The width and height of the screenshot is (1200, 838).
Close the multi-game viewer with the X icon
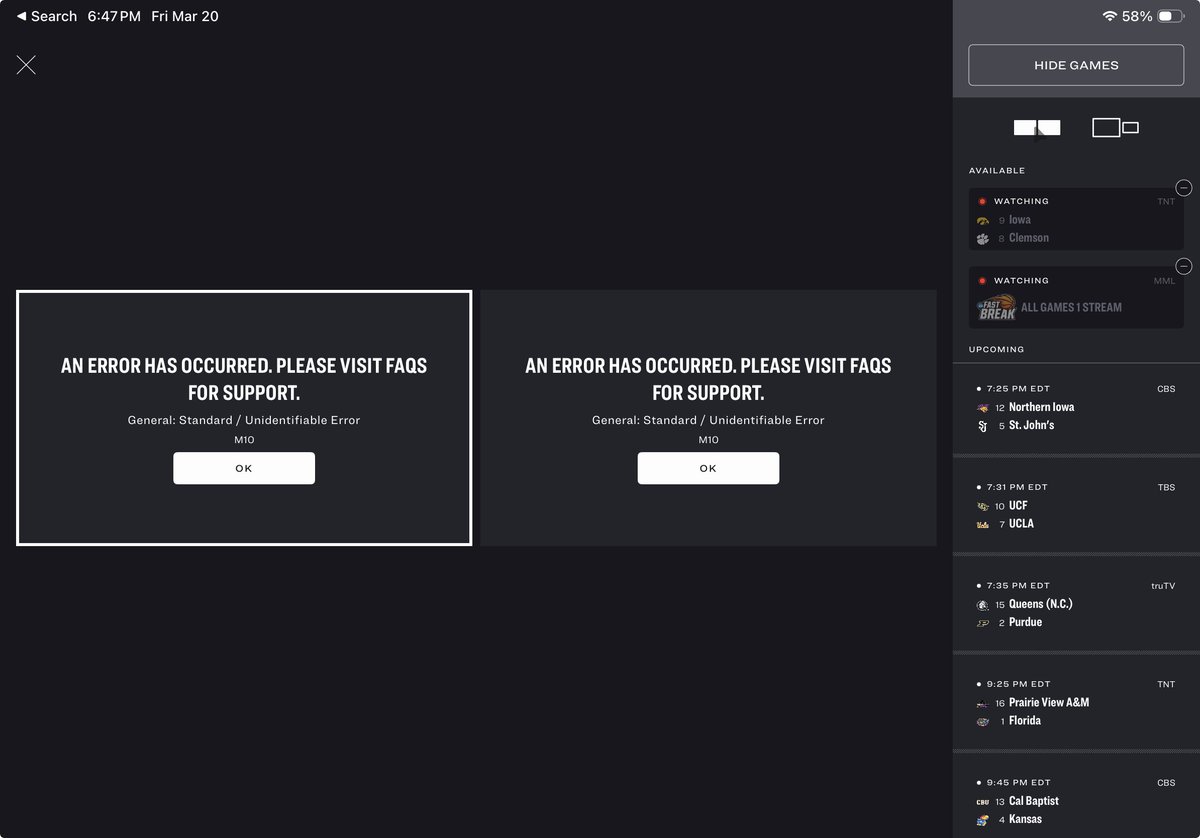tap(26, 65)
